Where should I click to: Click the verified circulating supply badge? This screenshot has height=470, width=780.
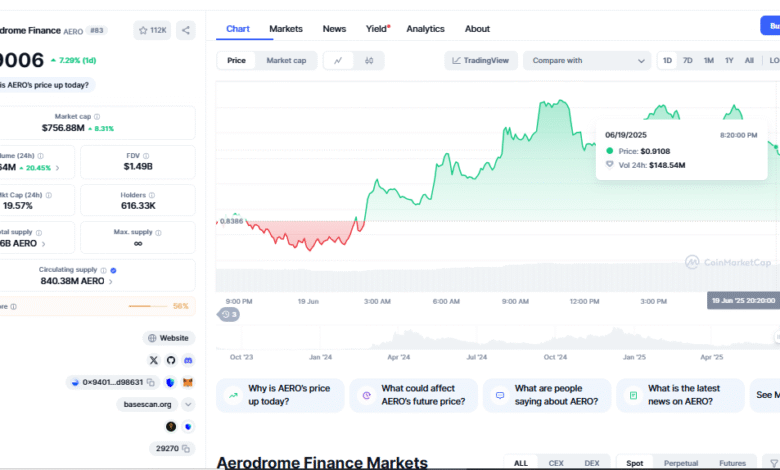[113, 270]
